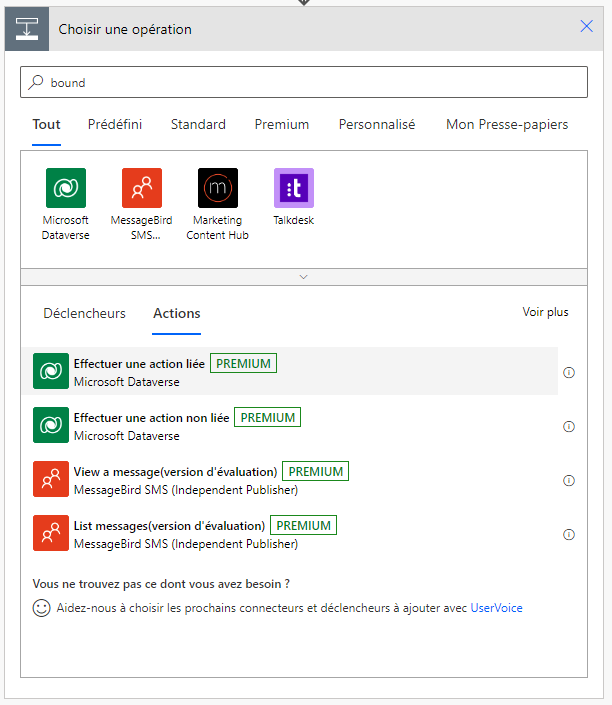Click Dataverse icon beside Effectuer une action non liée
Image resolution: width=612 pixels, height=705 pixels.
[x=51, y=425]
